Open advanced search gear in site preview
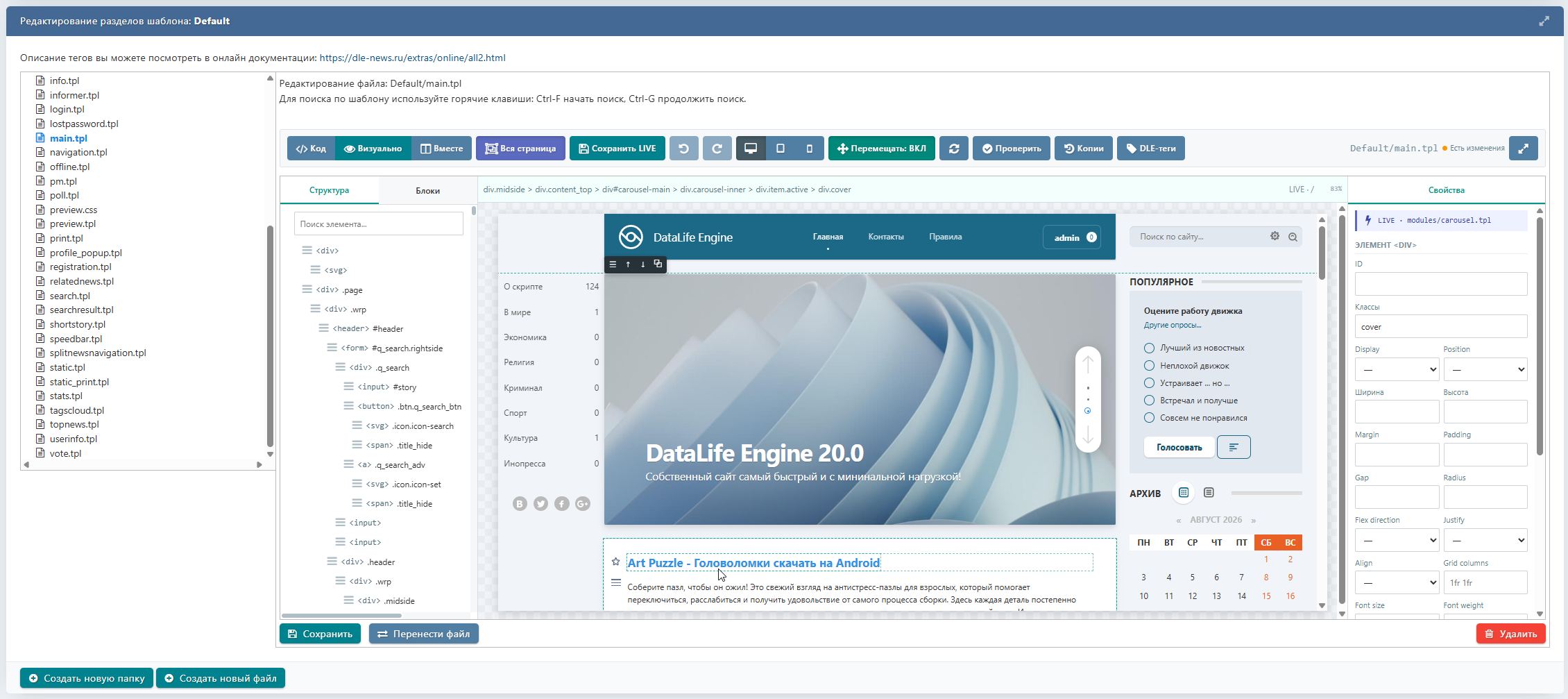 [x=1275, y=236]
